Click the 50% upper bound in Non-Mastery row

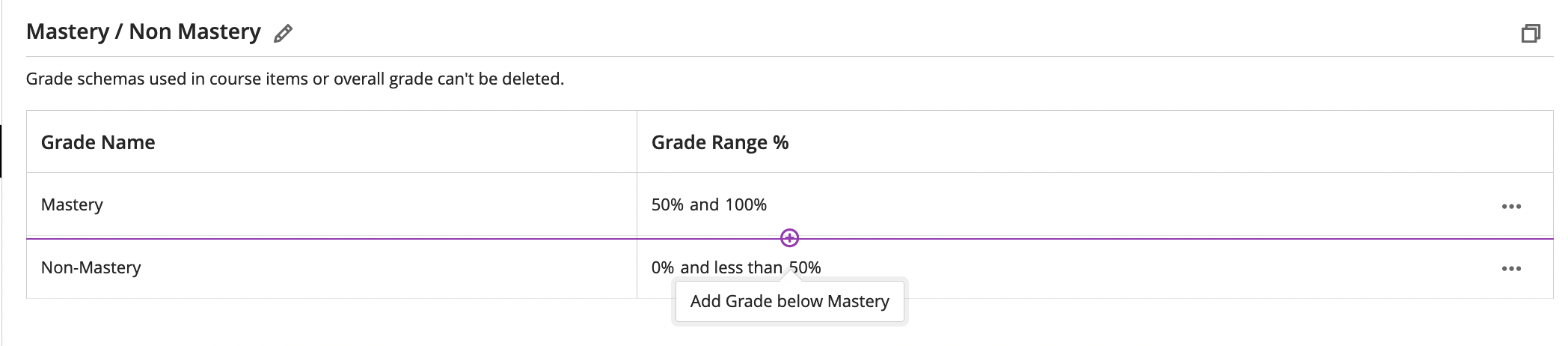tap(805, 268)
